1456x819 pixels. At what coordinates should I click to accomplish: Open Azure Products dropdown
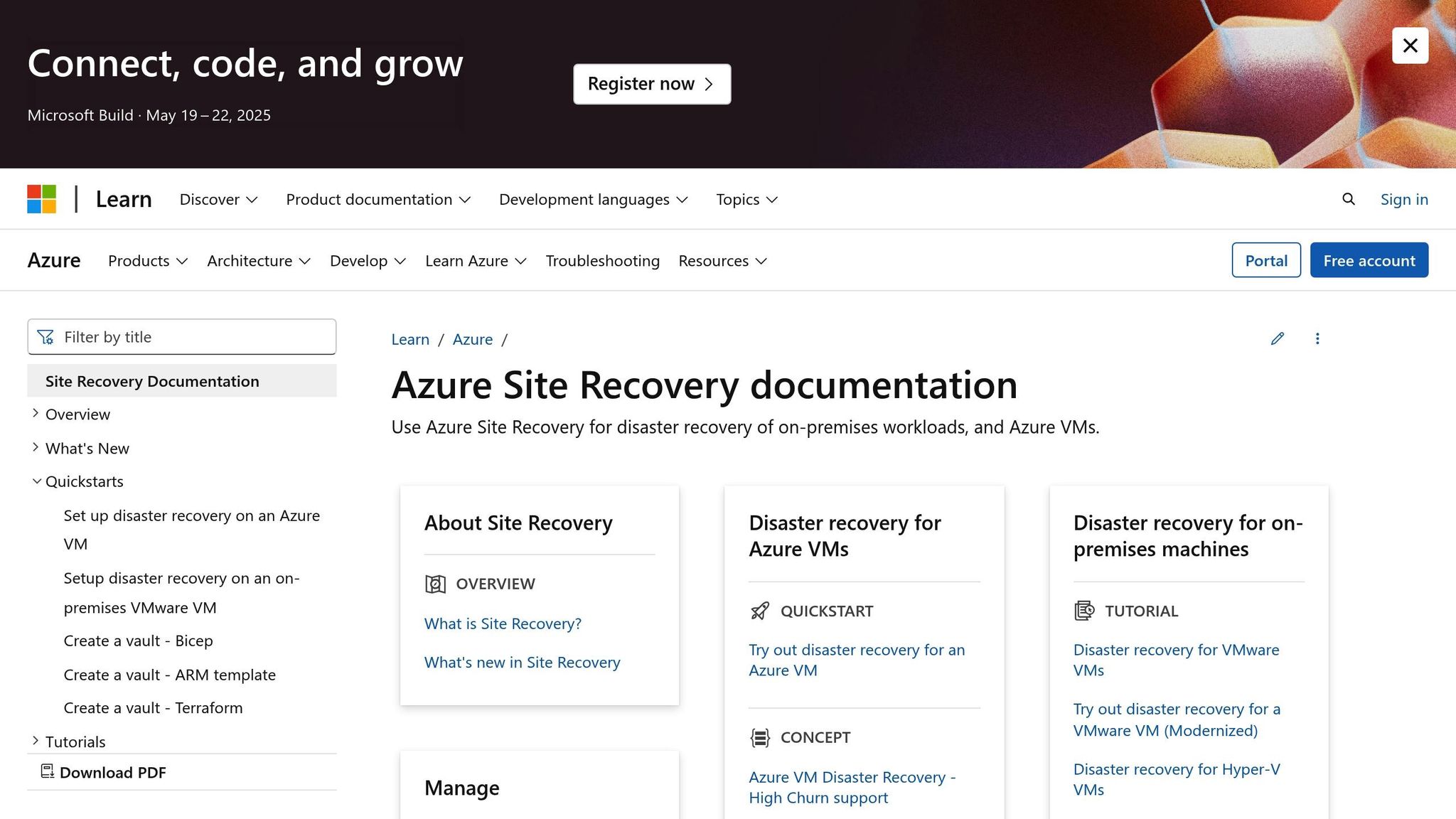148,261
